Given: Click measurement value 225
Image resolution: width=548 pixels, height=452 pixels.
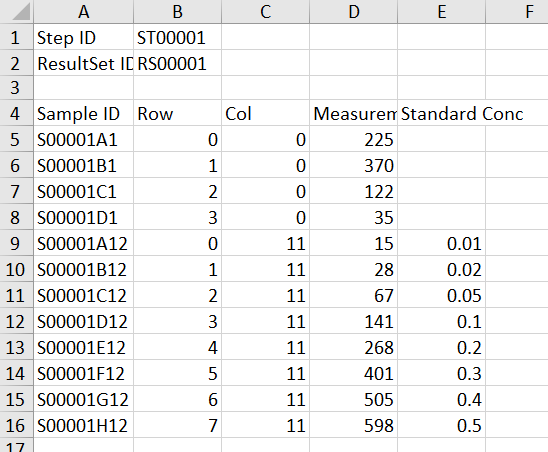Looking at the screenshot, I should coord(353,139).
